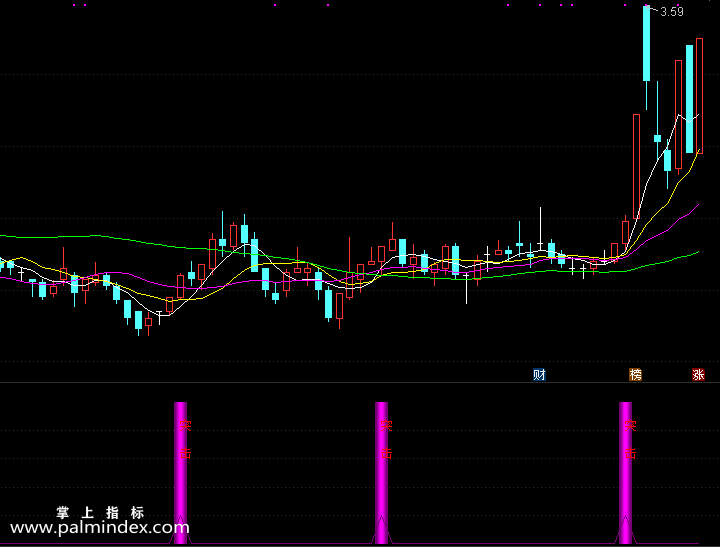This screenshot has width=720, height=547.
Task: Click the red 涨 marker icon
Action: [698, 375]
